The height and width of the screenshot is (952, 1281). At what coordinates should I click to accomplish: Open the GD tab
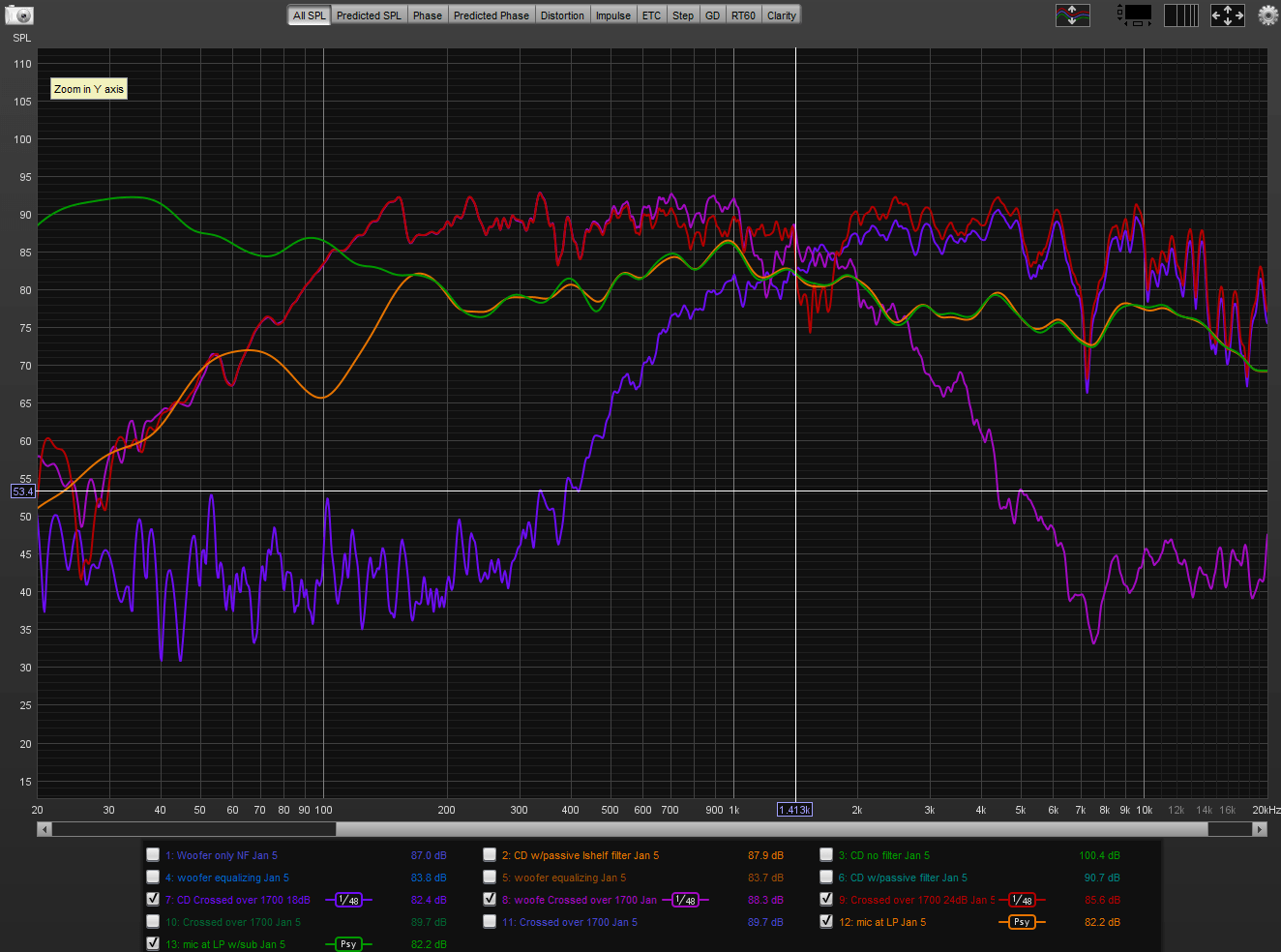click(713, 15)
